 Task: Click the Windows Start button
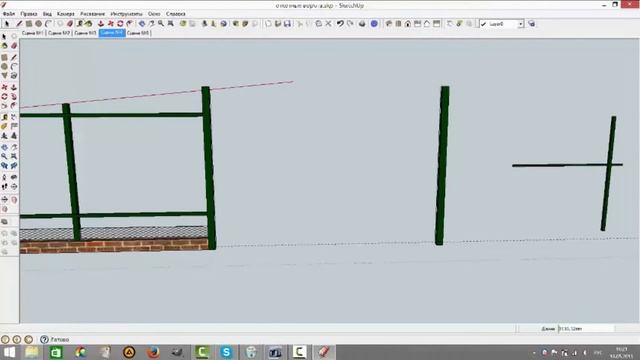click(x=9, y=352)
